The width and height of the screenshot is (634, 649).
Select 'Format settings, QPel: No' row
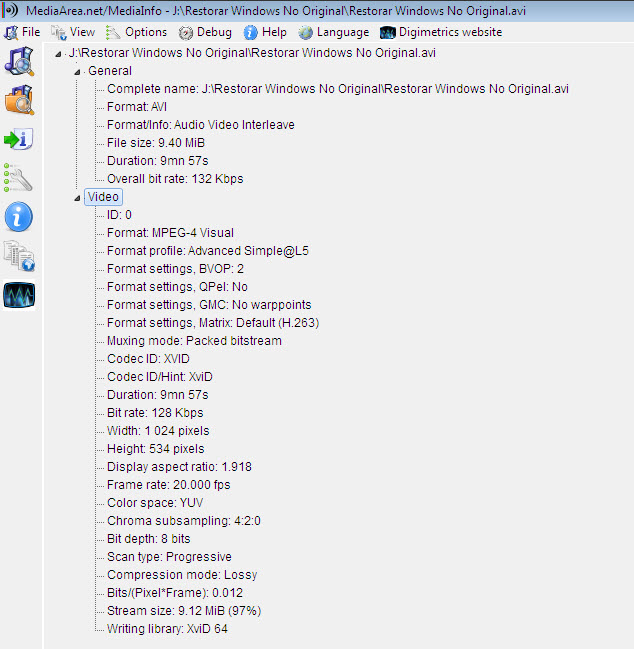point(177,287)
